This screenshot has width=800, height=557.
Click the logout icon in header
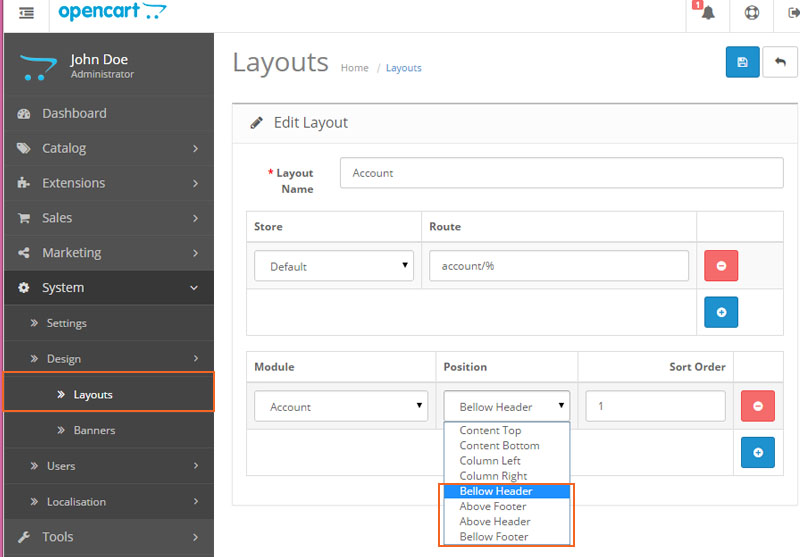(x=792, y=13)
